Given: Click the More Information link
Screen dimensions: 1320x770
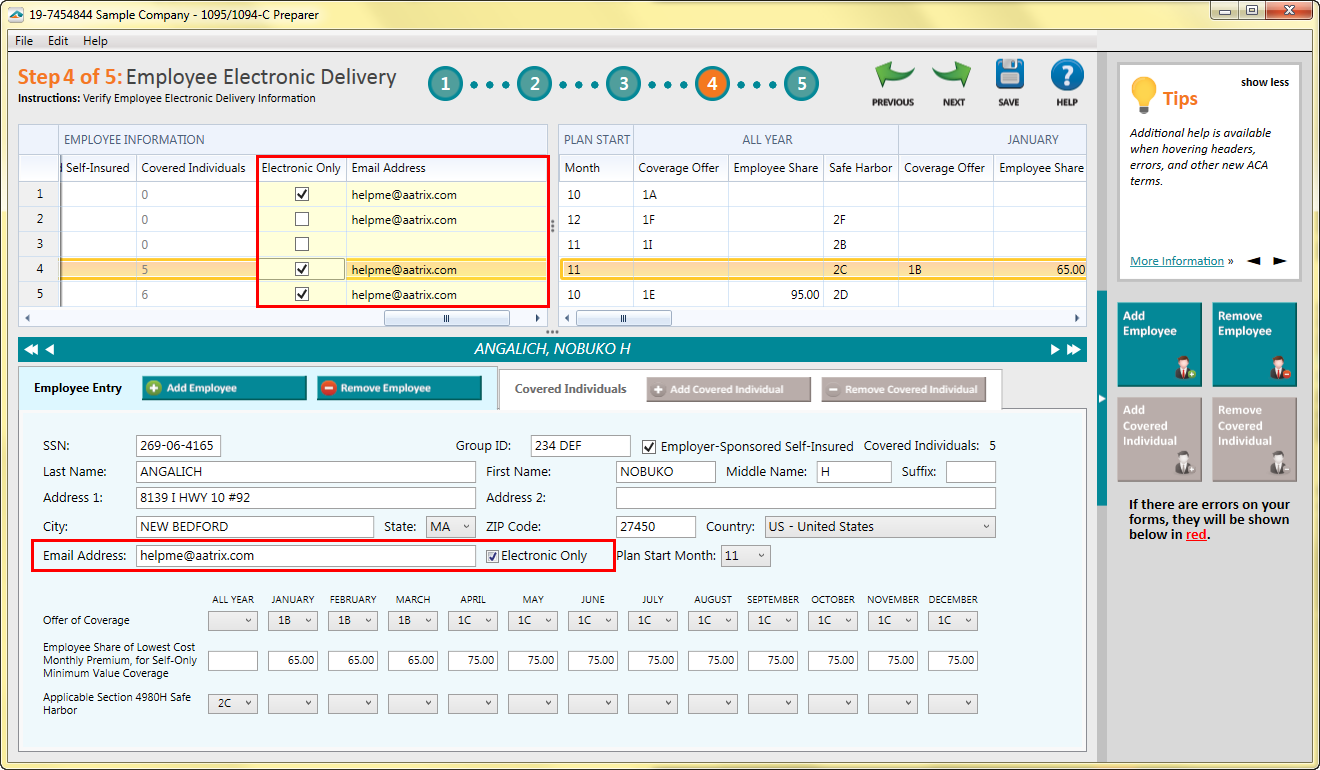Looking at the screenshot, I should click(1176, 261).
